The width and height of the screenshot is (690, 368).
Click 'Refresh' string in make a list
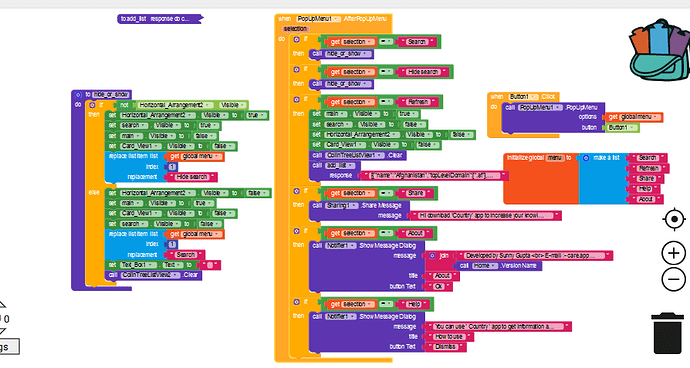(649, 168)
